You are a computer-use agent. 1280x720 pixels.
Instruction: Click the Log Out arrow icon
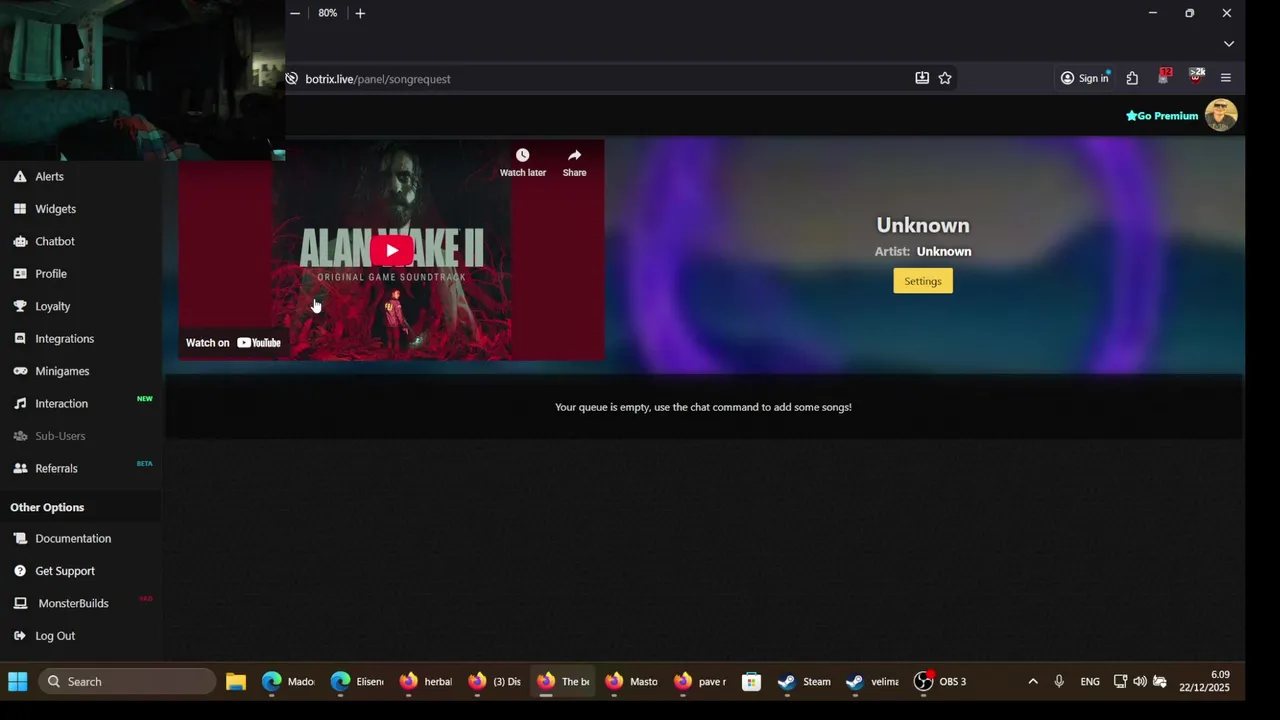(x=20, y=636)
